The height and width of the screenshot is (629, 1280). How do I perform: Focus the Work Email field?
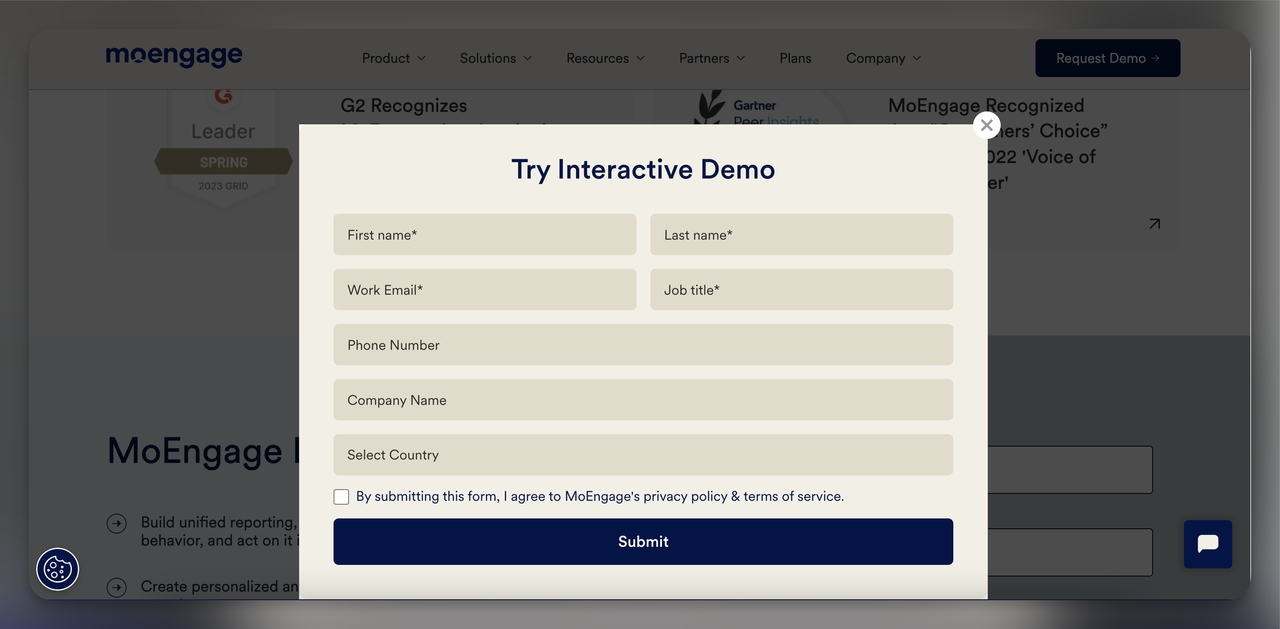pyautogui.click(x=485, y=290)
